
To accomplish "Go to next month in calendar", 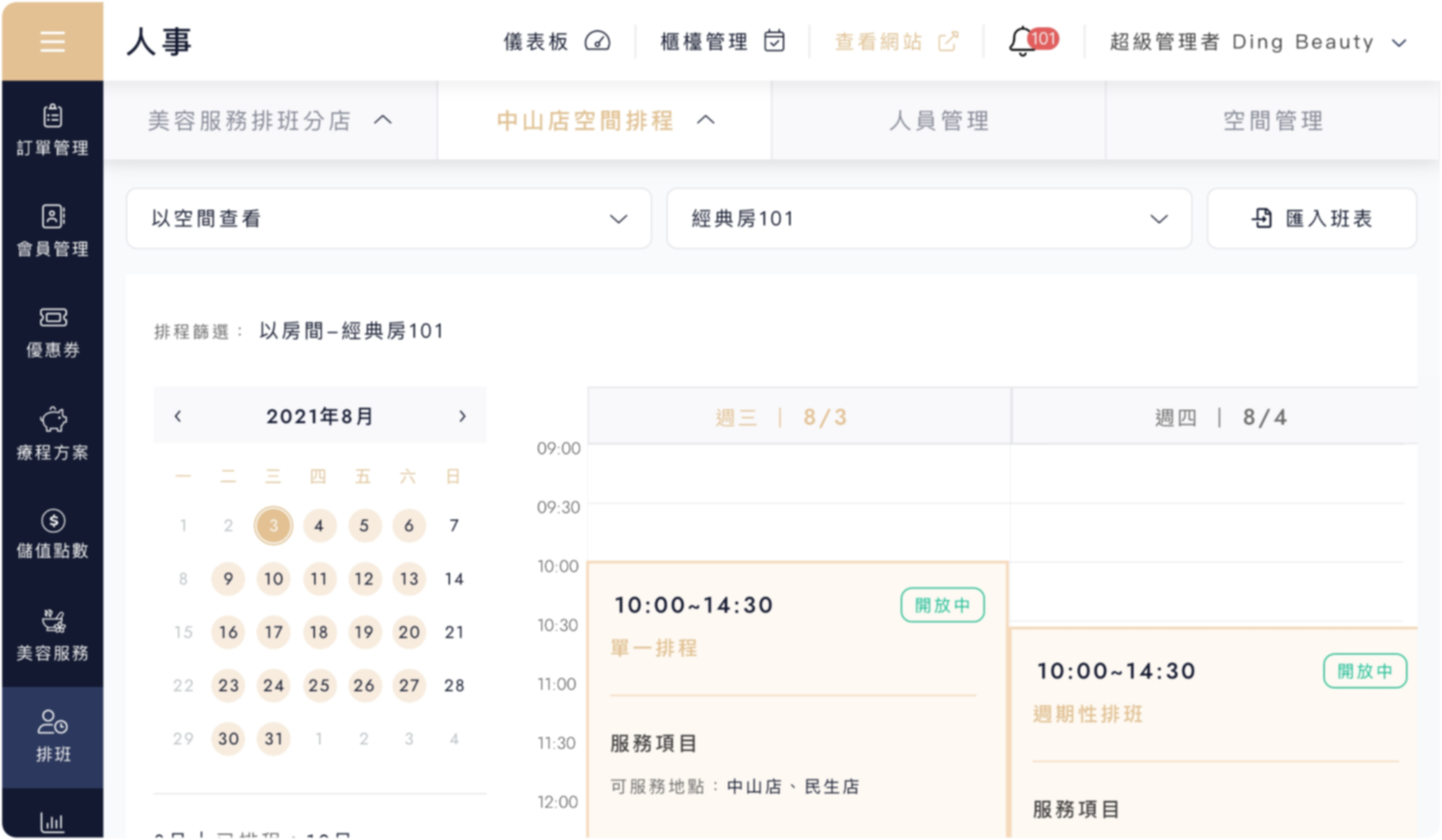I will tap(462, 416).
